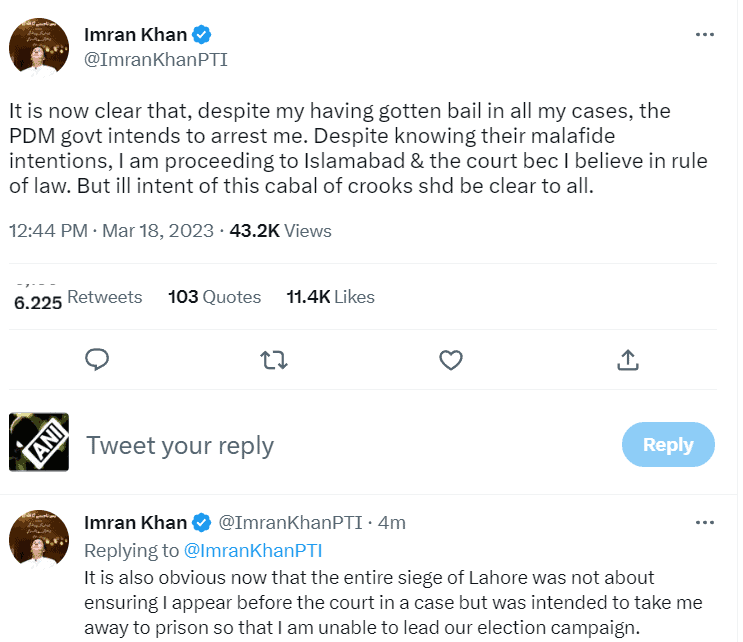View the 103 Quotes list

pyautogui.click(x=215, y=297)
